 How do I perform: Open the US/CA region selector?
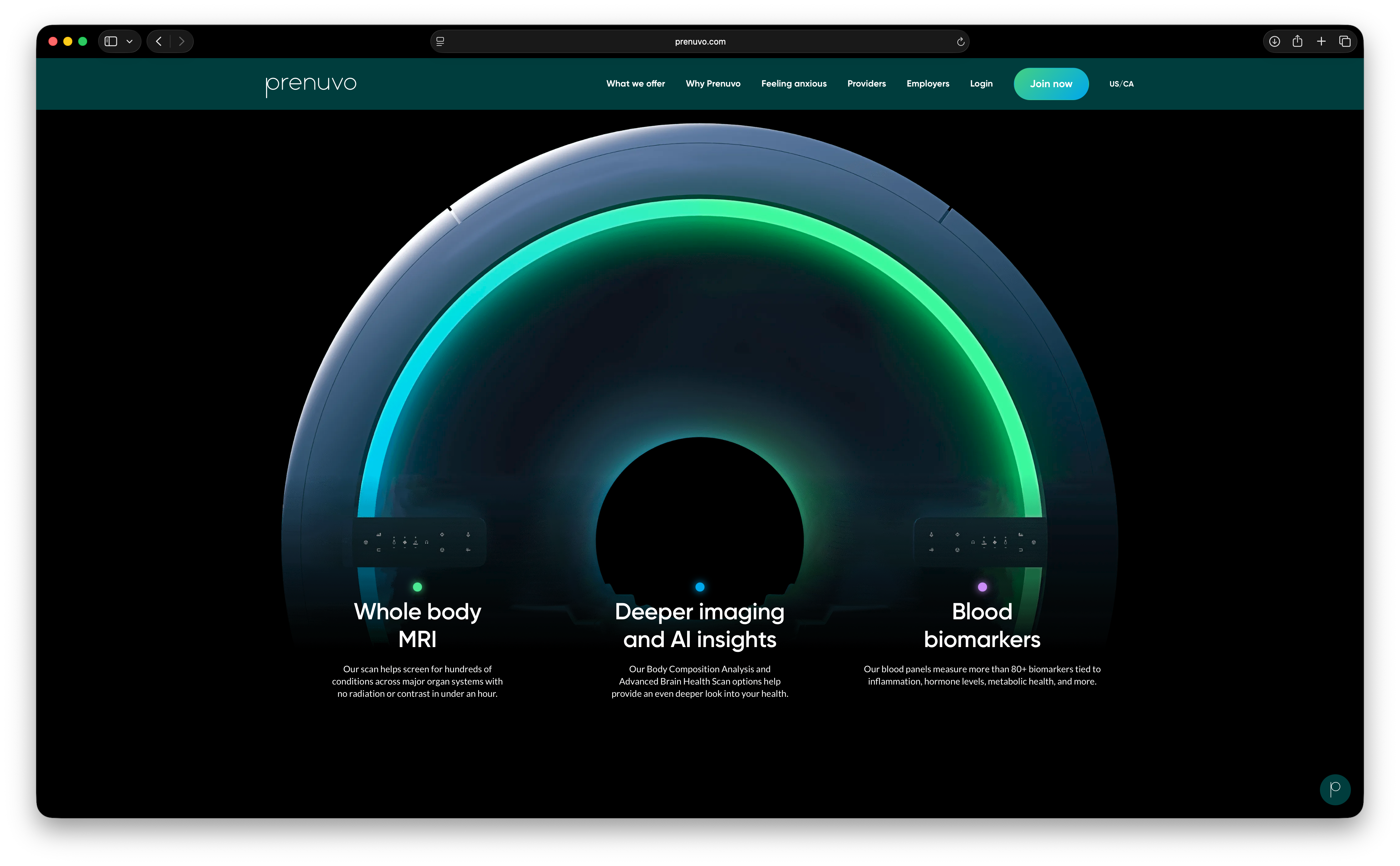pos(1121,84)
